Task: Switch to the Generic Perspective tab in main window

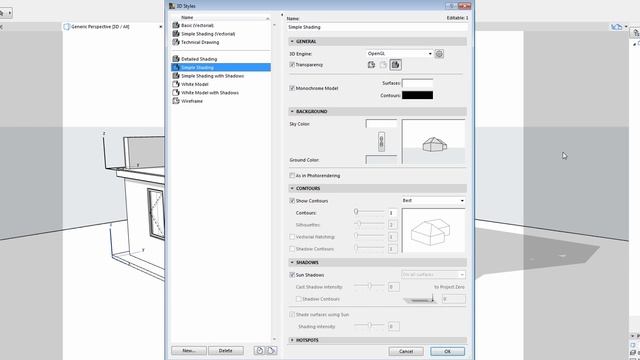Action: pyautogui.click(x=100, y=27)
